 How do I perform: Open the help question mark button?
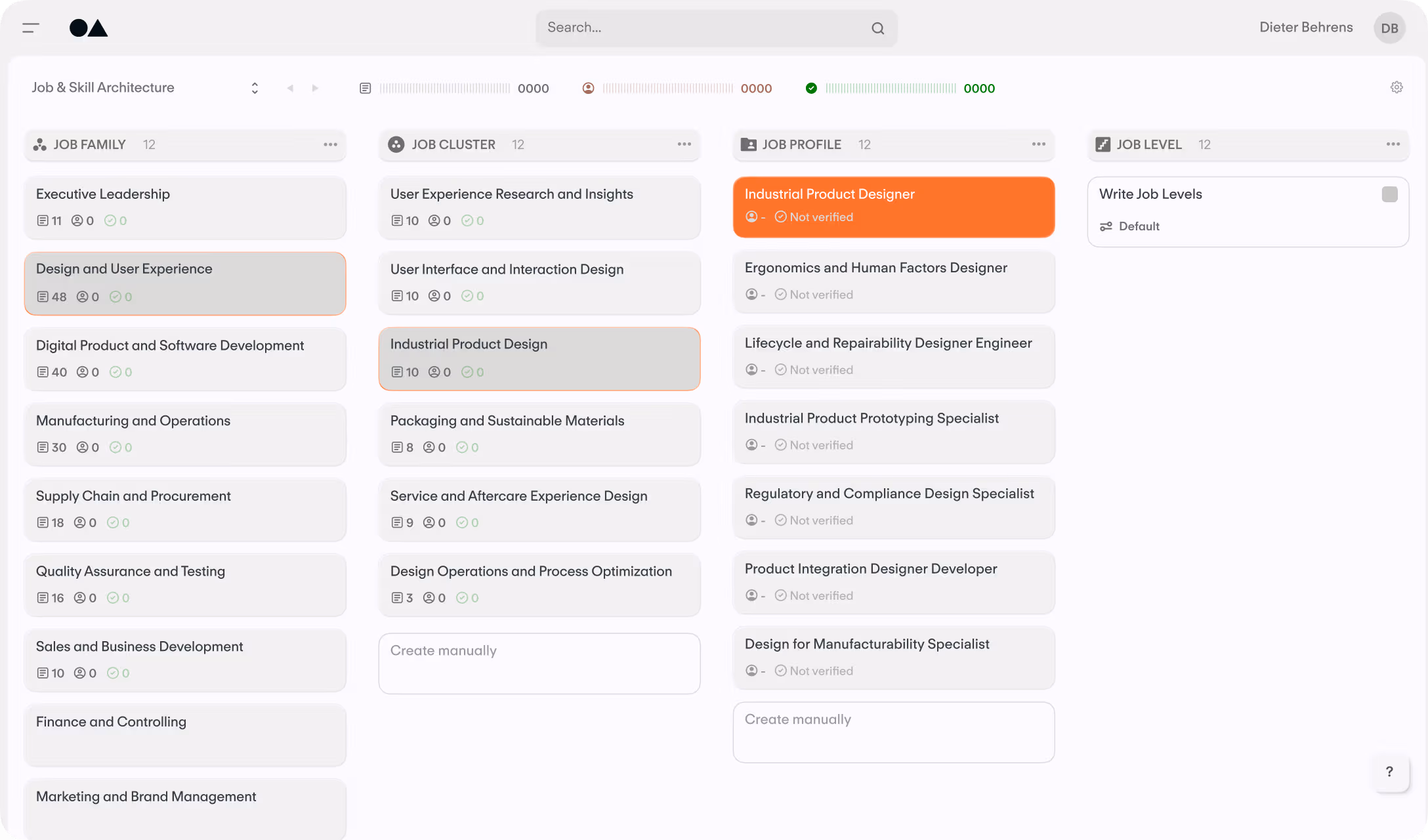[1389, 772]
